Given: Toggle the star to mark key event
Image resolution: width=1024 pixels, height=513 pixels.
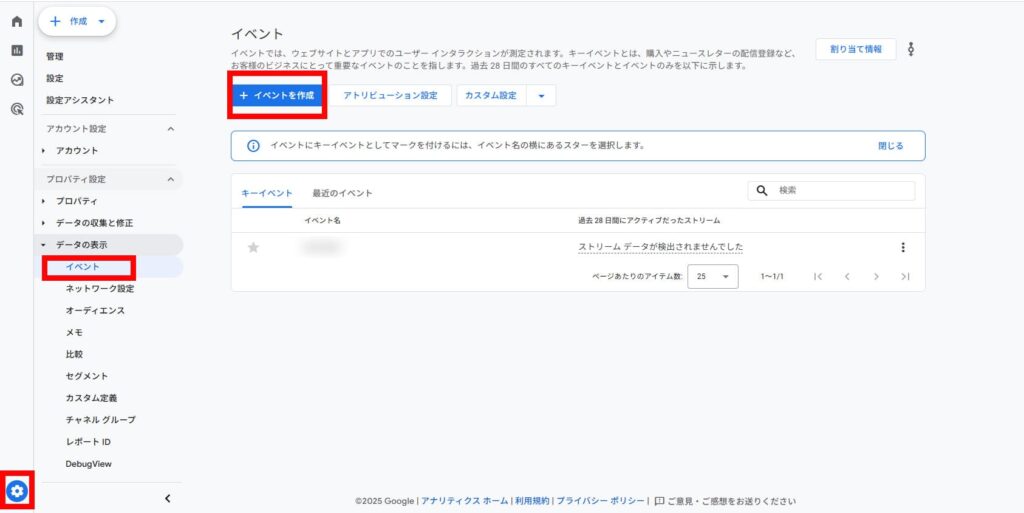Looking at the screenshot, I should 253,248.
